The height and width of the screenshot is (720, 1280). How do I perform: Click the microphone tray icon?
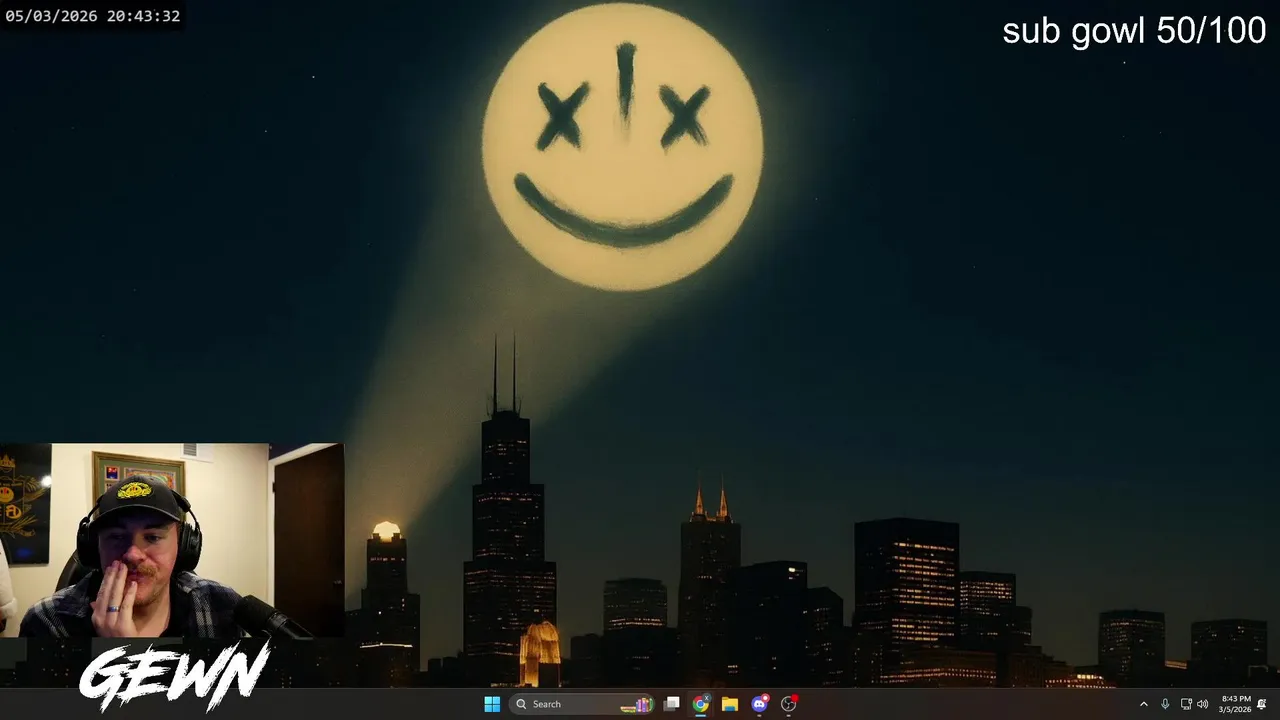click(x=1165, y=704)
